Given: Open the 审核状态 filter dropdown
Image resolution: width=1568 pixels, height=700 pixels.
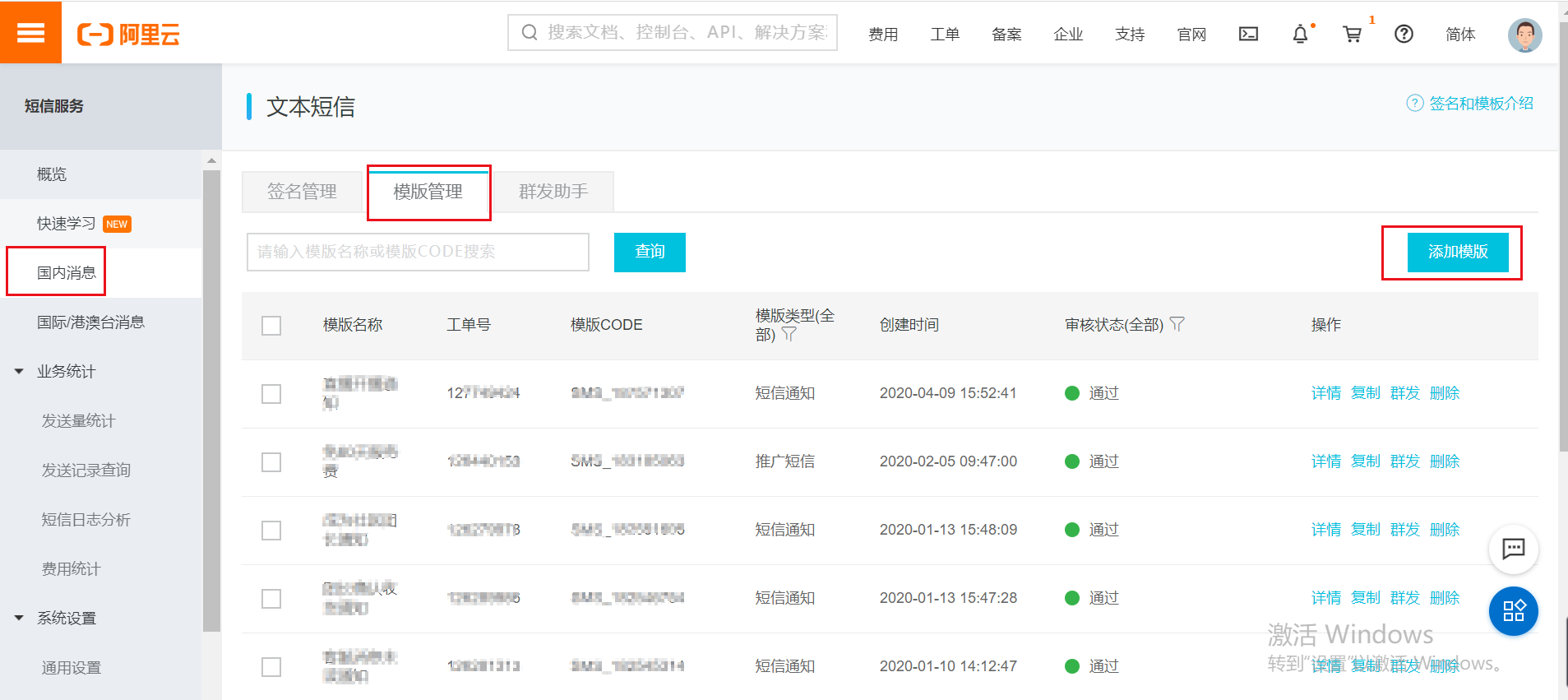Looking at the screenshot, I should (x=1177, y=324).
